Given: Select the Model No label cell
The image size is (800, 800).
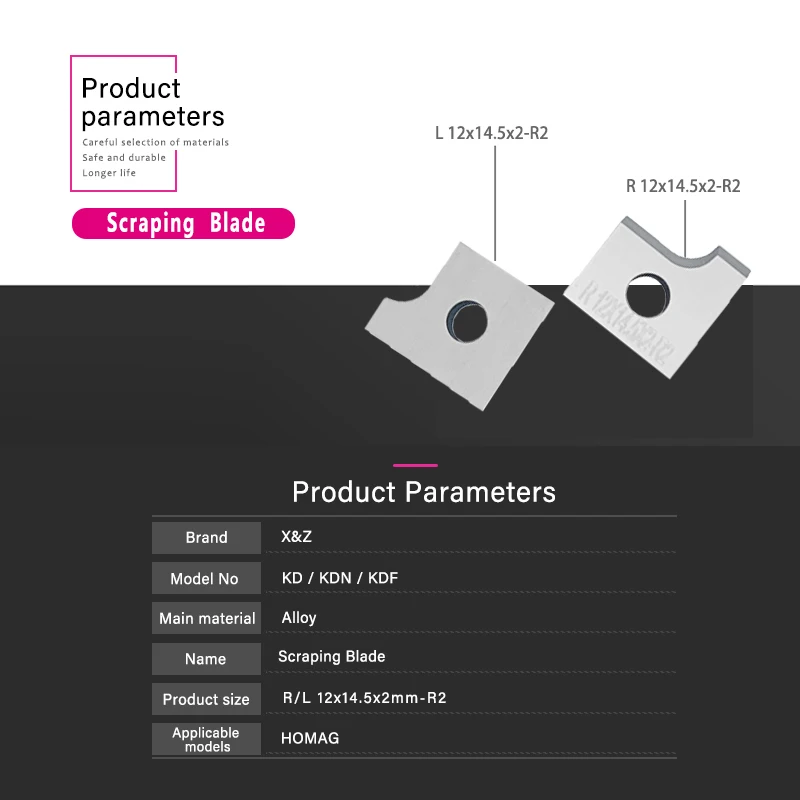Looking at the screenshot, I should coord(206,579).
